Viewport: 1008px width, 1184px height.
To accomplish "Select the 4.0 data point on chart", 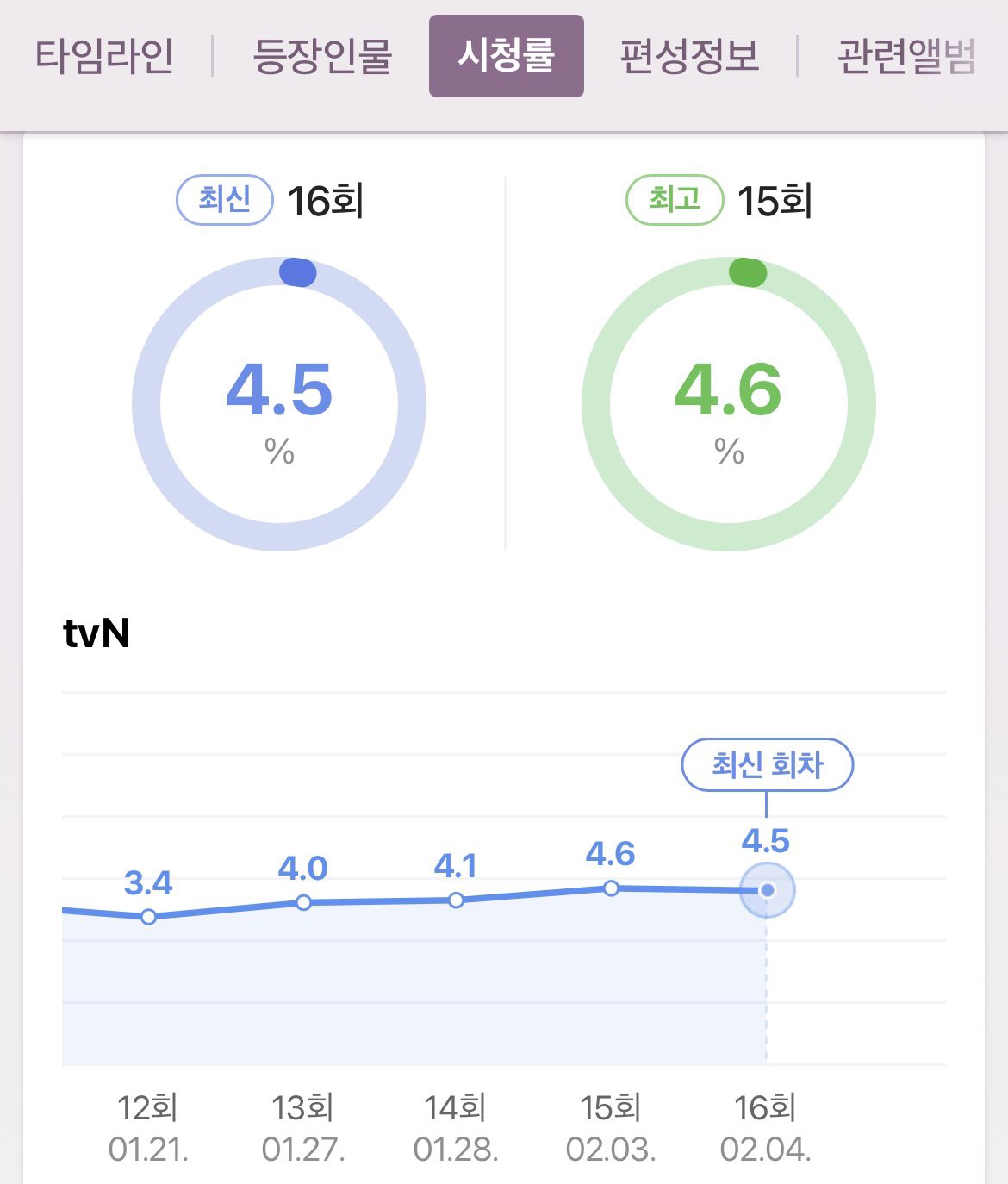I will (303, 902).
